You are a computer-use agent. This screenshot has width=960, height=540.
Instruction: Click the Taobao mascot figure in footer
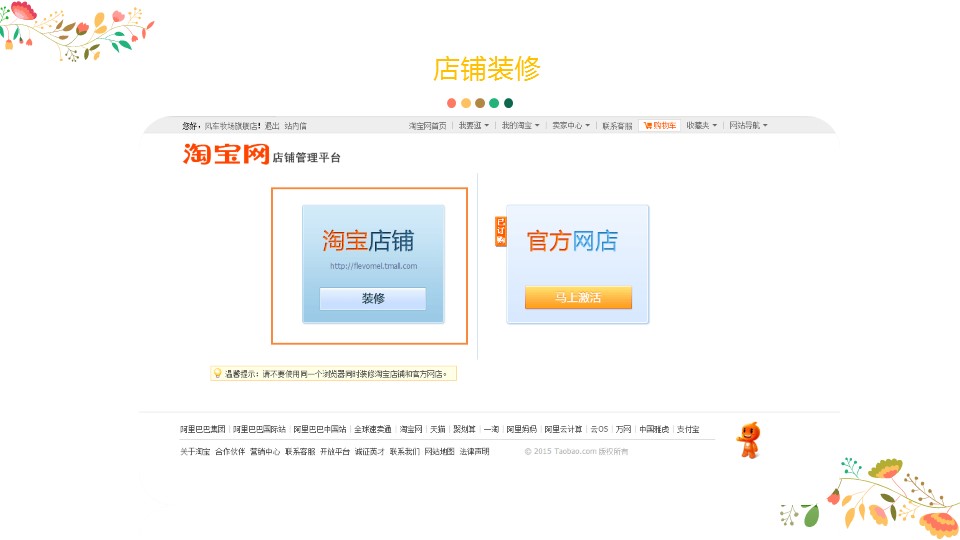(748, 440)
